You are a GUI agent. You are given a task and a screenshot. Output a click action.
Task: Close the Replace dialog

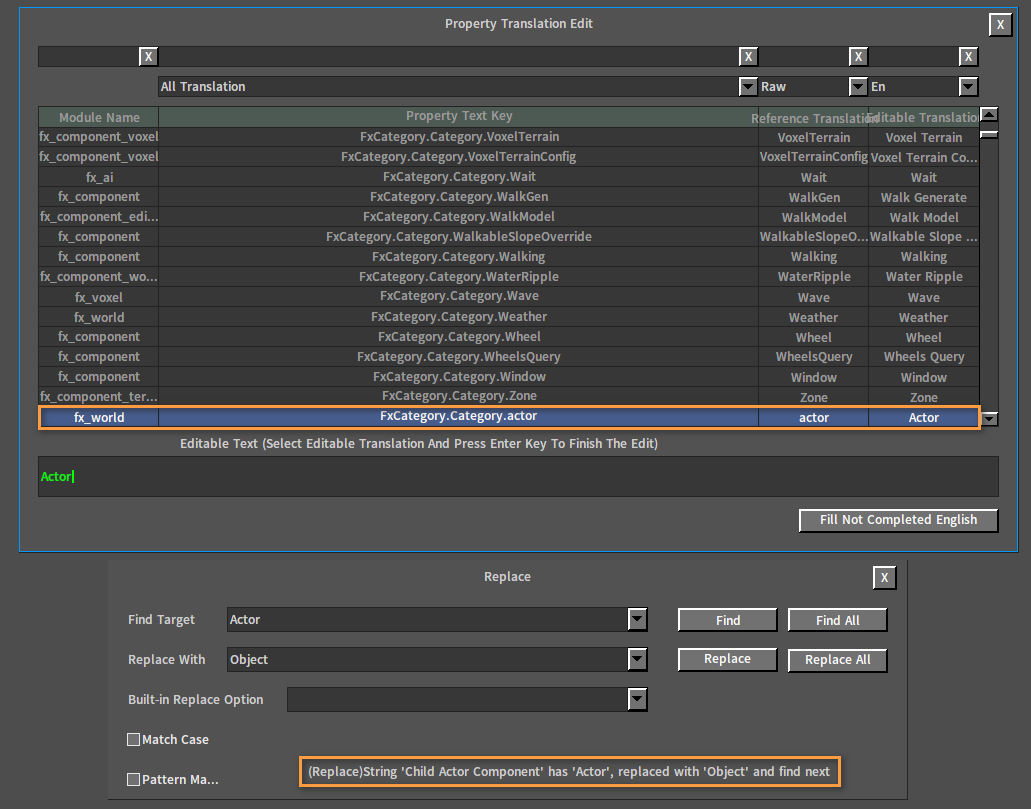tap(884, 577)
